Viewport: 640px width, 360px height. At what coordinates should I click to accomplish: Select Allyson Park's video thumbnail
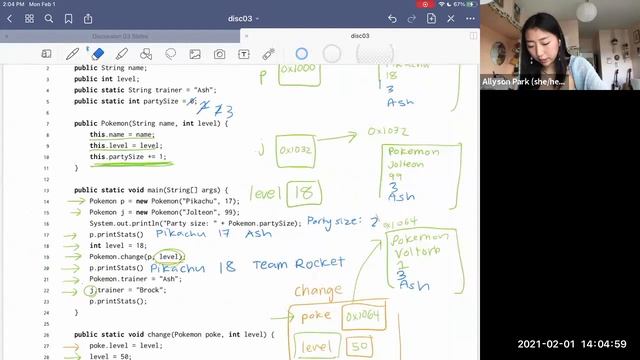[x=560, y=45]
